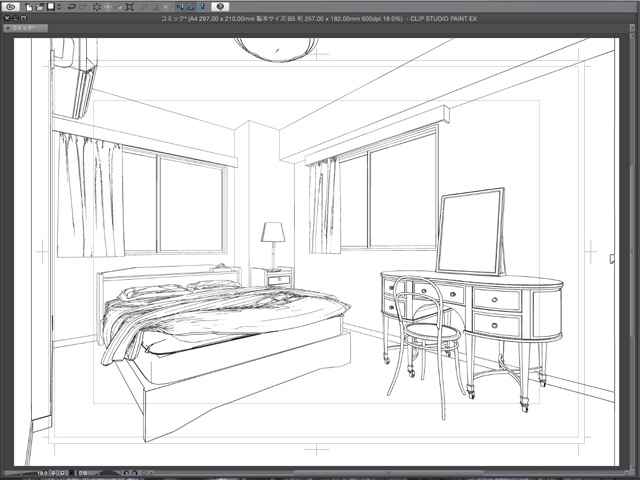Redo the last undone action

click(83, 7)
